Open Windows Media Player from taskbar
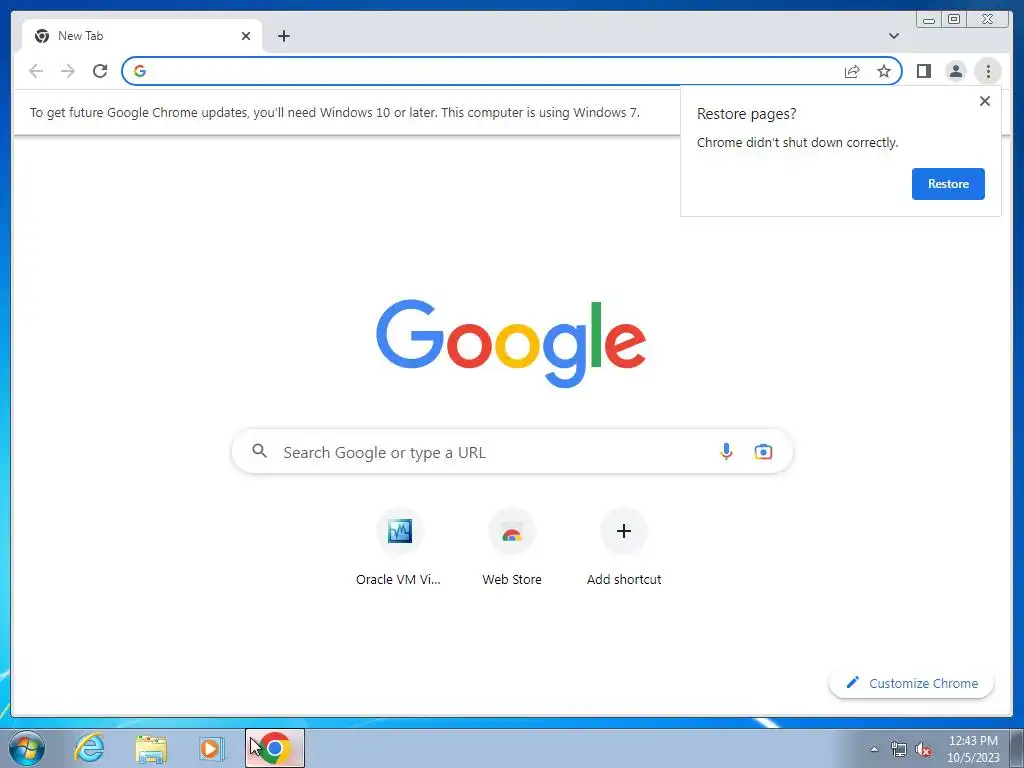This screenshot has width=1024, height=768. click(x=212, y=748)
